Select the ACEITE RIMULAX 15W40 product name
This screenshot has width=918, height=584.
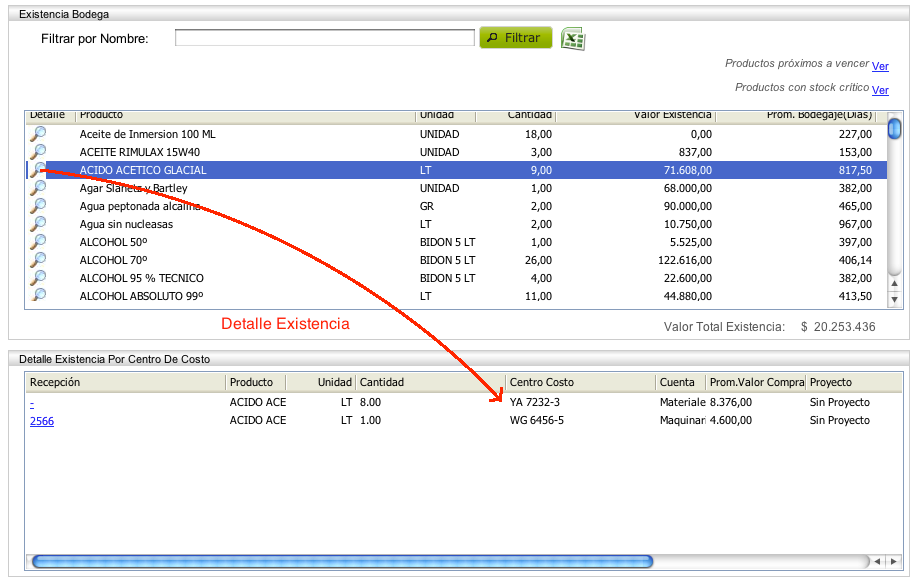[139, 152]
